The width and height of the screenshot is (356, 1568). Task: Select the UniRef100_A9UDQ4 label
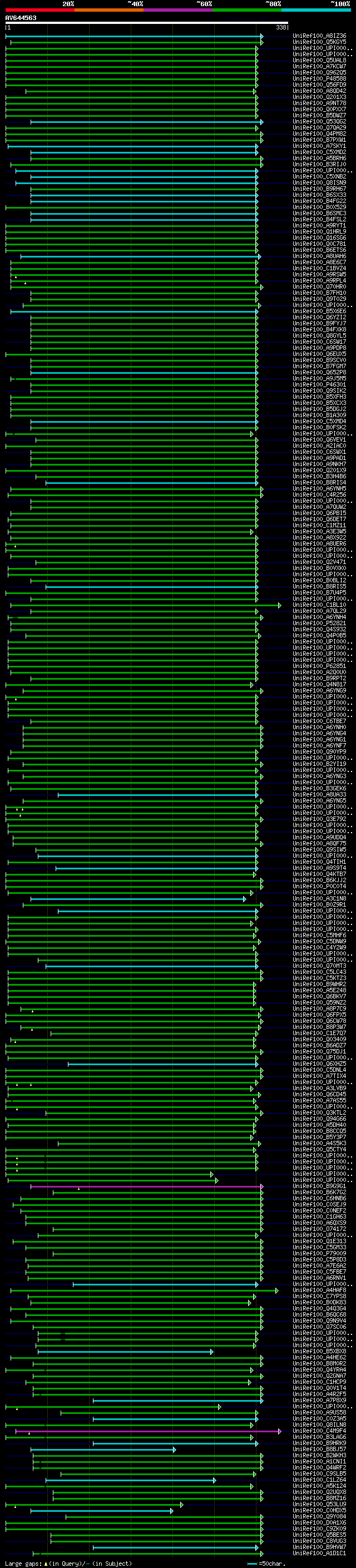(319, 838)
